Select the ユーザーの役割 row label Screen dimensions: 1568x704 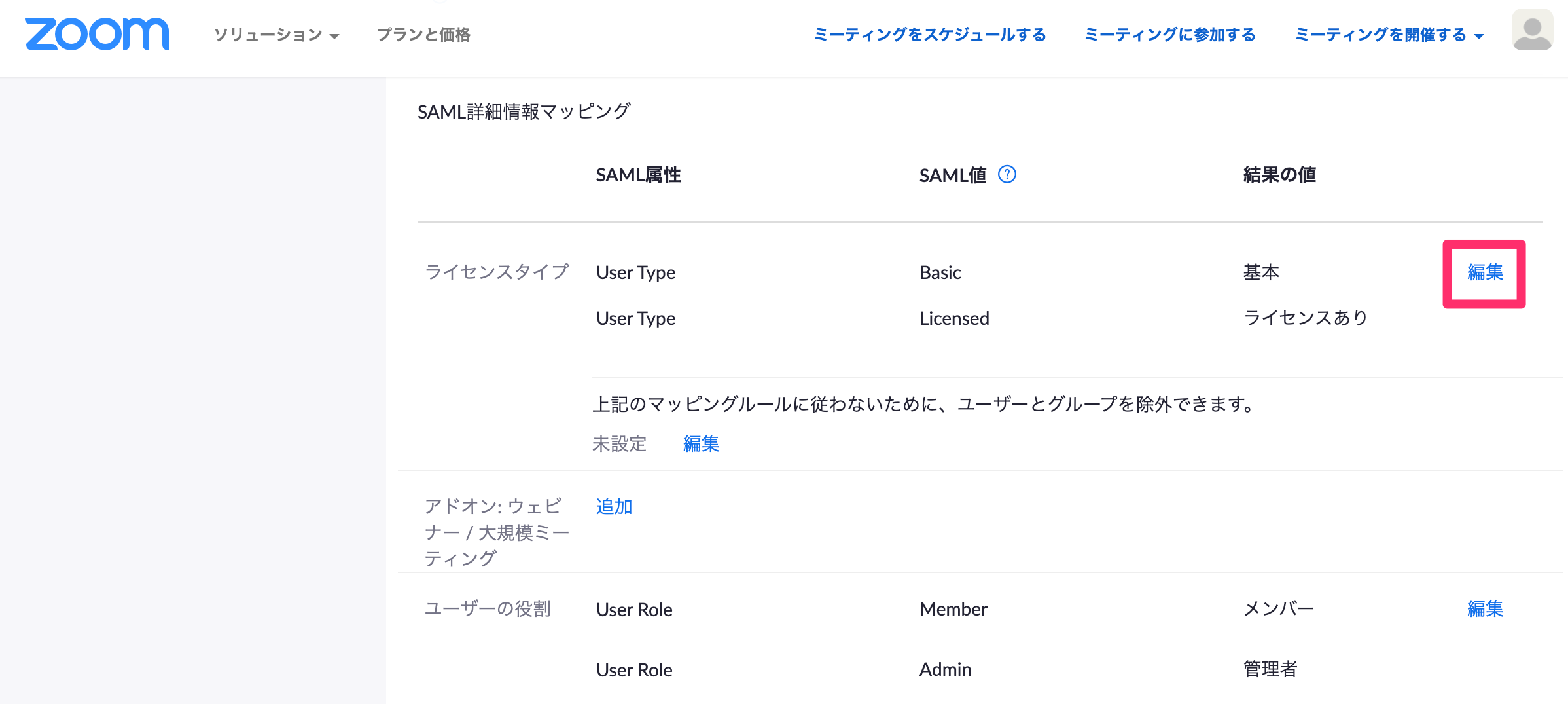(488, 608)
